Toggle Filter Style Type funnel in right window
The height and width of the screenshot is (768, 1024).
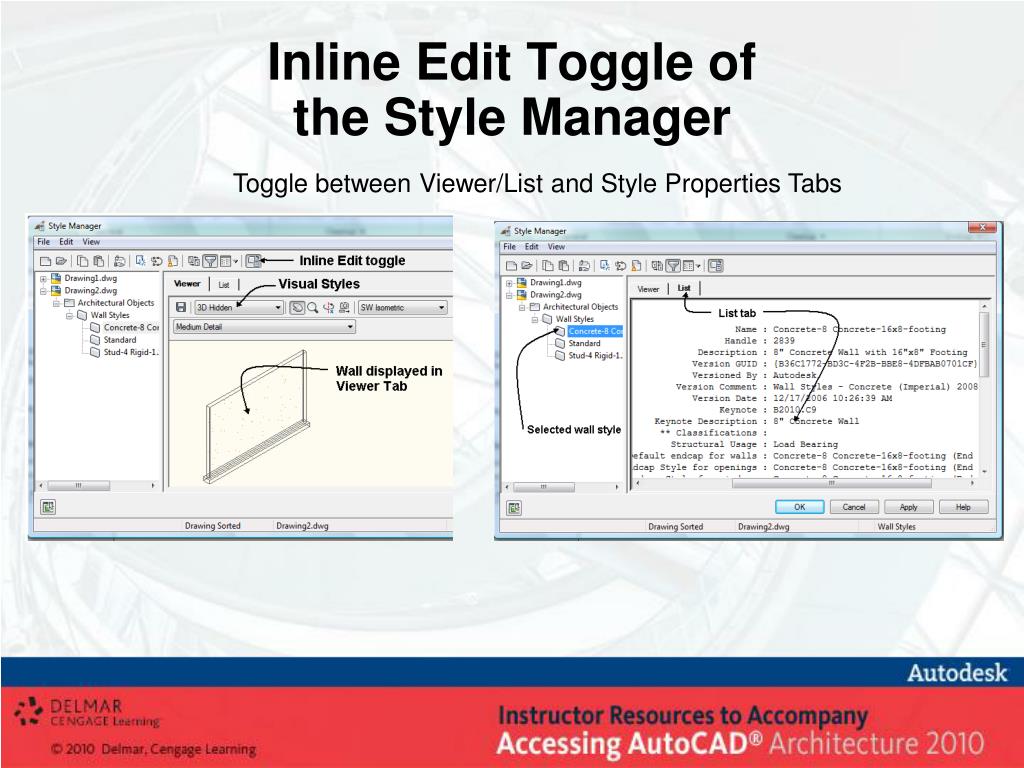673,266
